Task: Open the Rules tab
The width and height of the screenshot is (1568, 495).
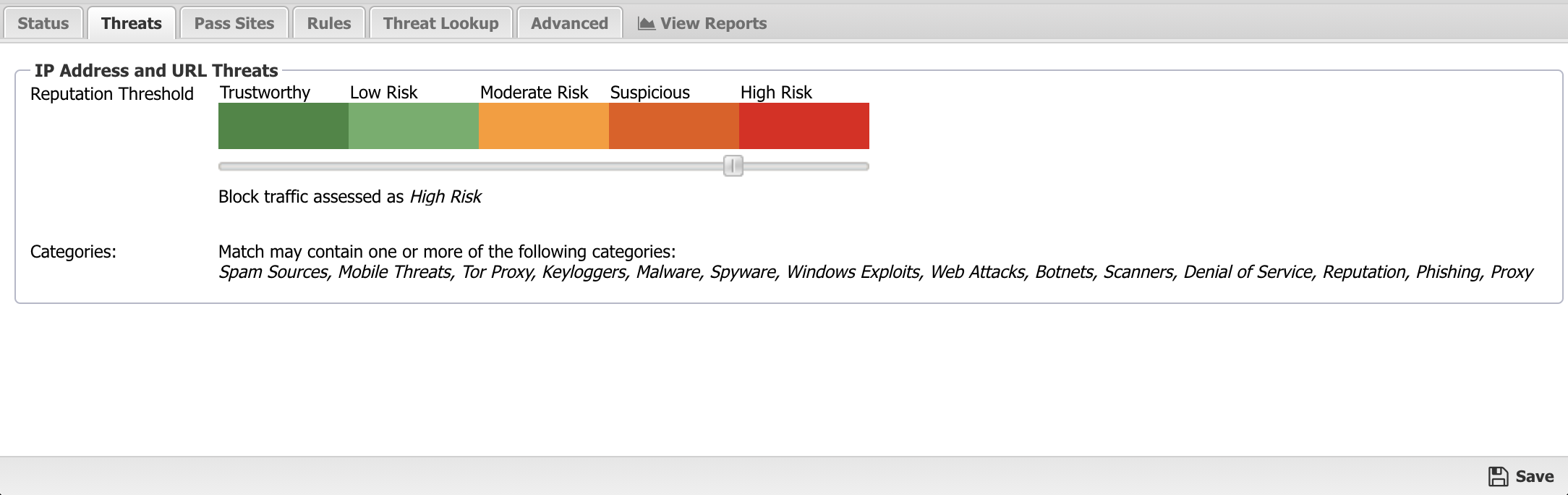Action: (329, 23)
